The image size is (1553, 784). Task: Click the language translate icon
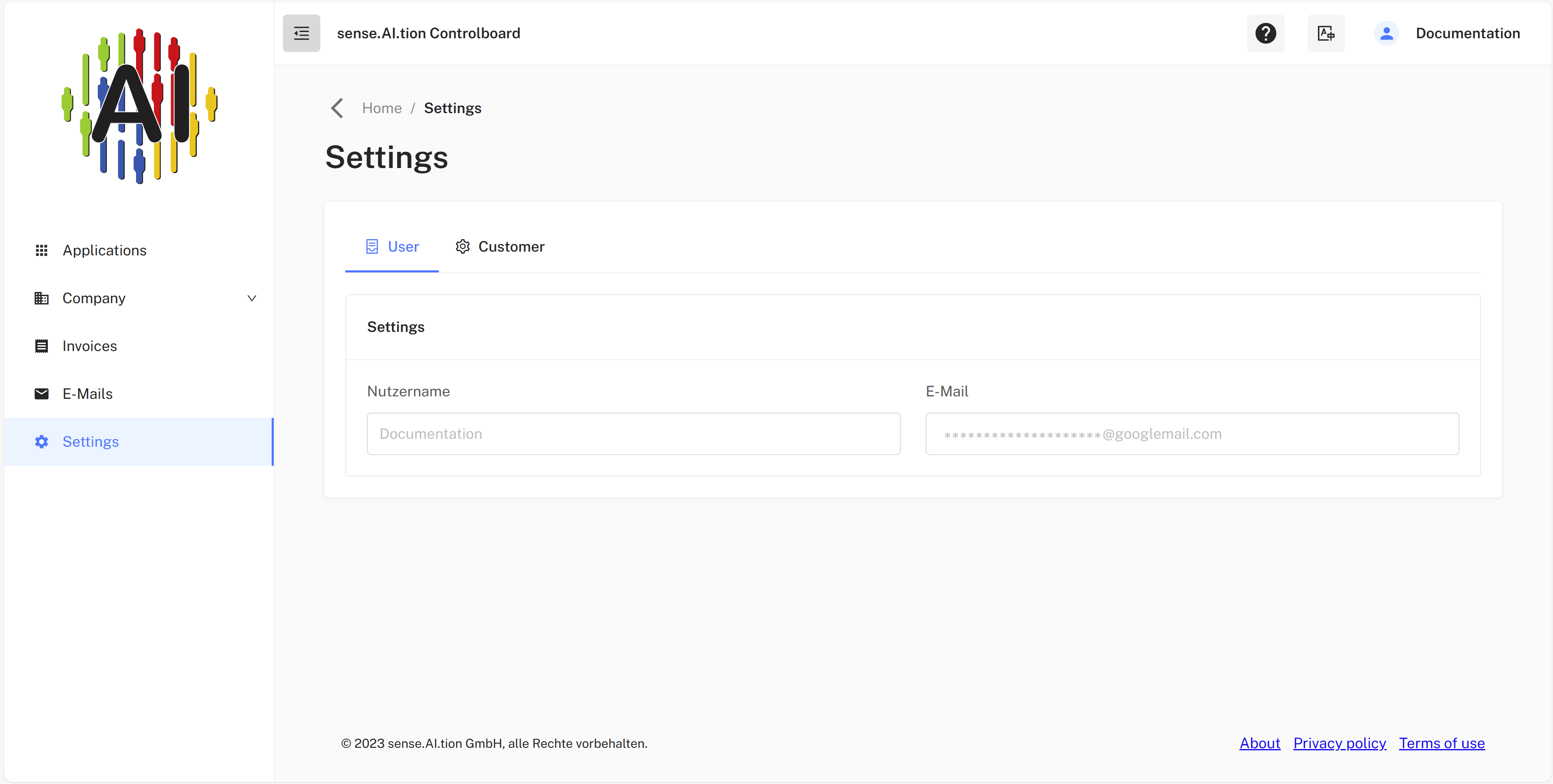pyautogui.click(x=1326, y=33)
